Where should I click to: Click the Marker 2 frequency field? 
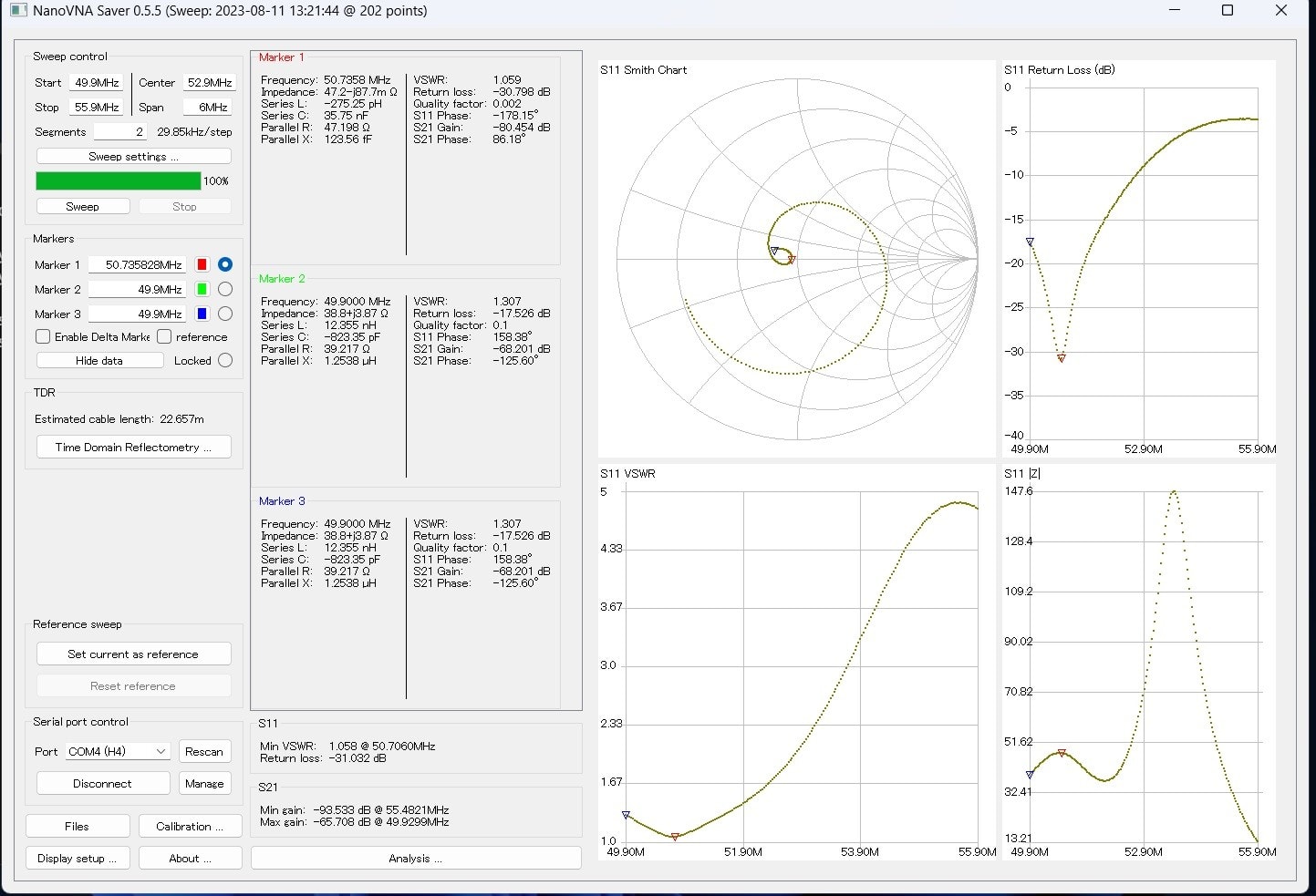coord(138,289)
